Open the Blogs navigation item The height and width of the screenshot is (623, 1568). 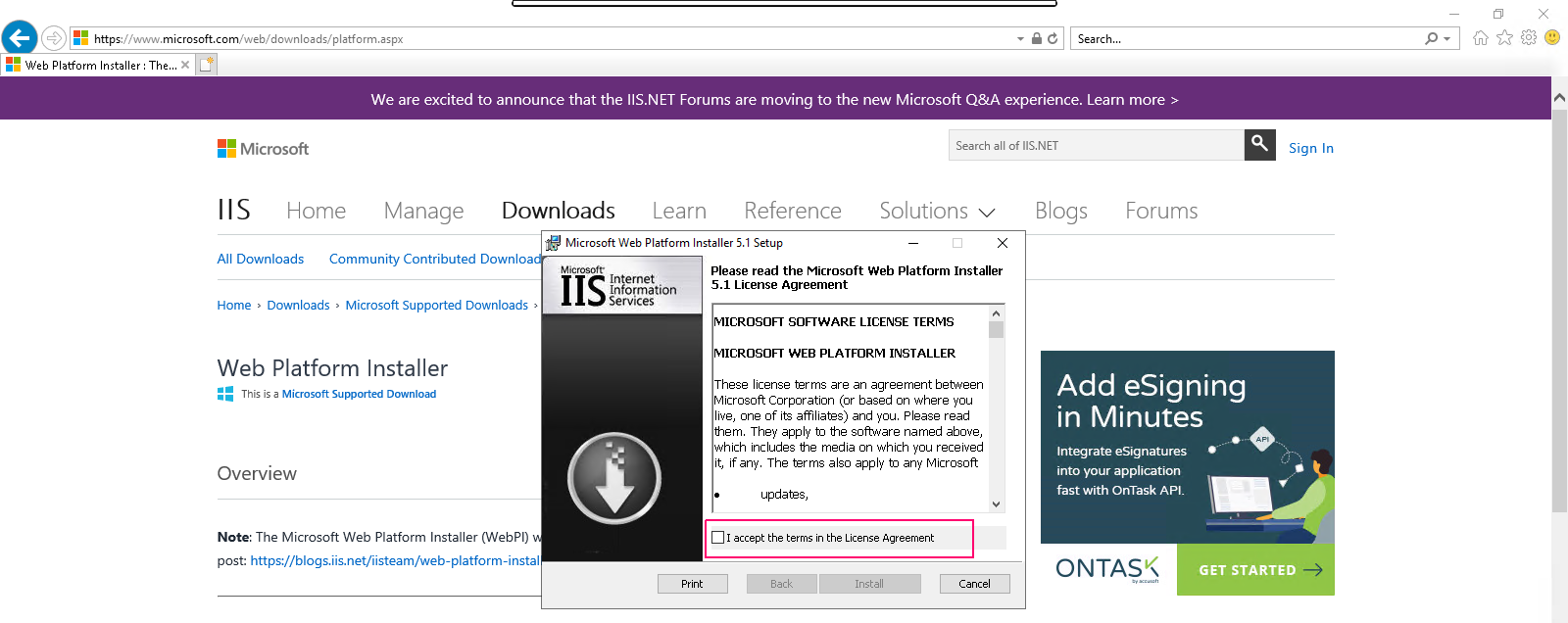1061,211
